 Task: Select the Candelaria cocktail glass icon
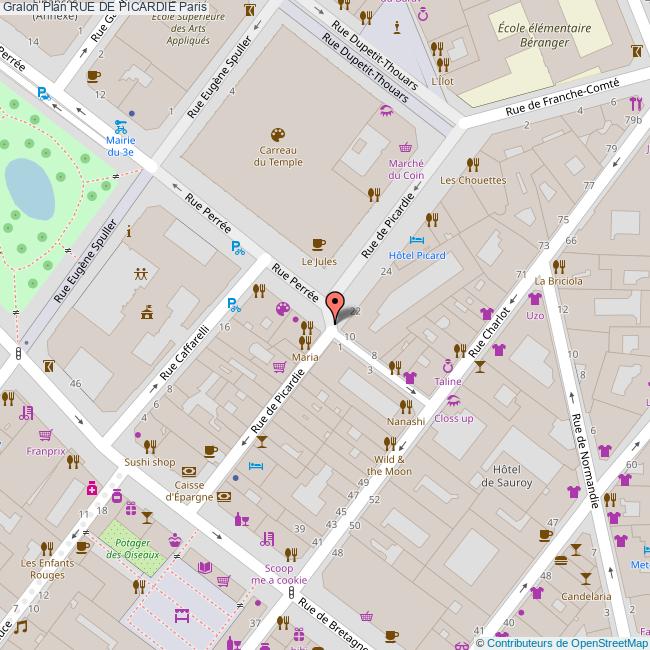click(x=586, y=578)
